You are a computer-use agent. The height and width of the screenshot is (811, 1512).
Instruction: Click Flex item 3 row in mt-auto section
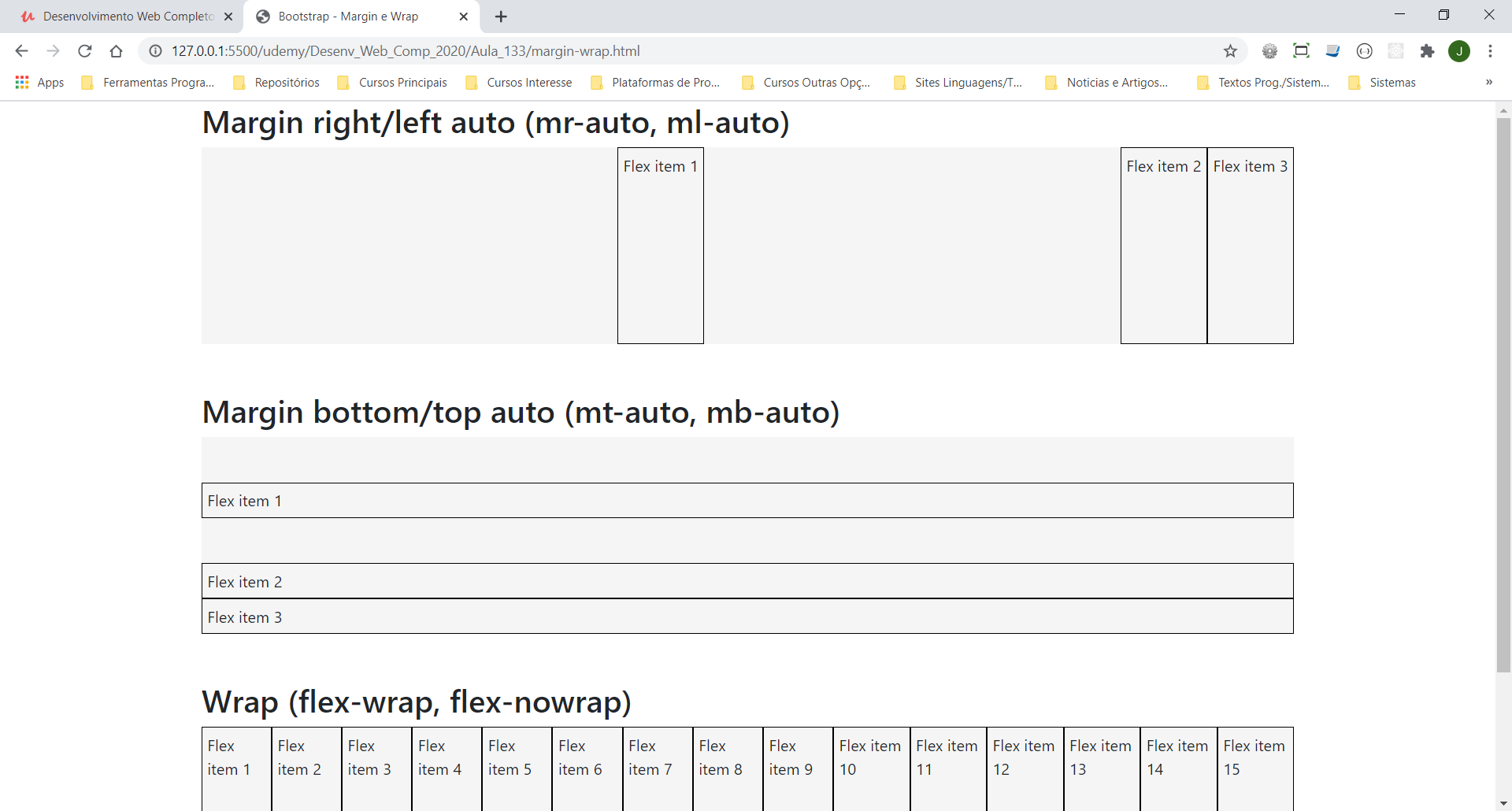747,617
